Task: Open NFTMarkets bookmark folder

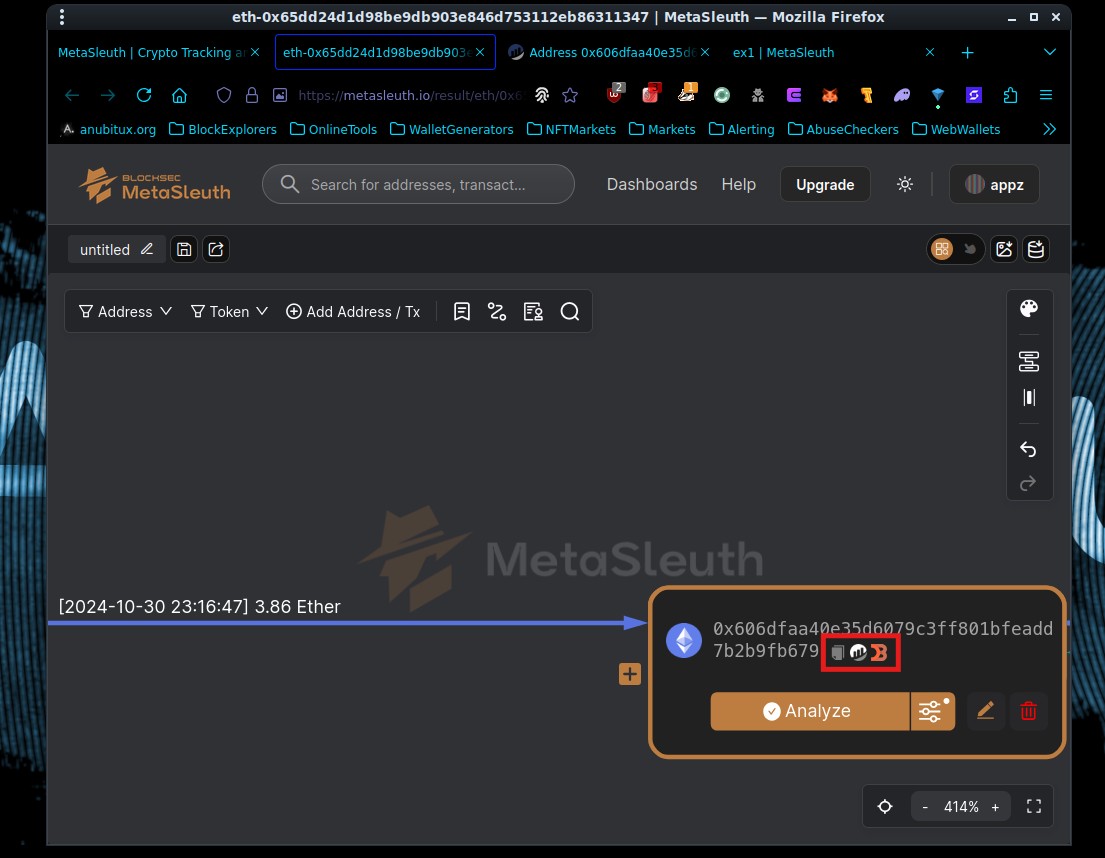Action: [572, 130]
